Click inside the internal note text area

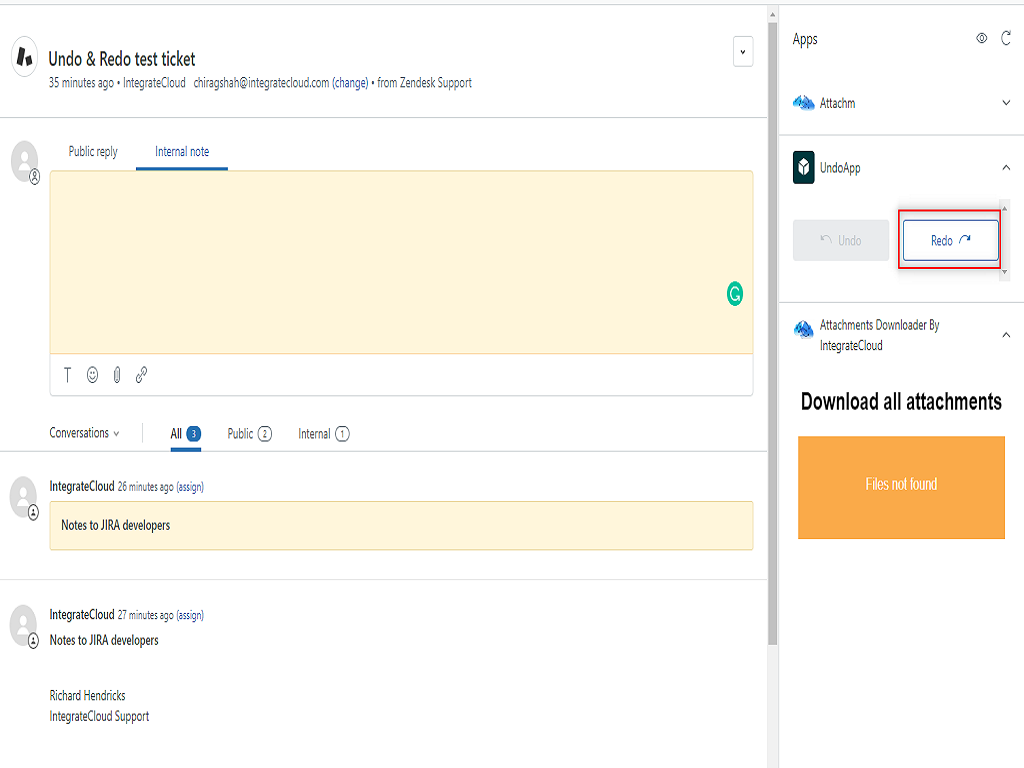point(400,260)
